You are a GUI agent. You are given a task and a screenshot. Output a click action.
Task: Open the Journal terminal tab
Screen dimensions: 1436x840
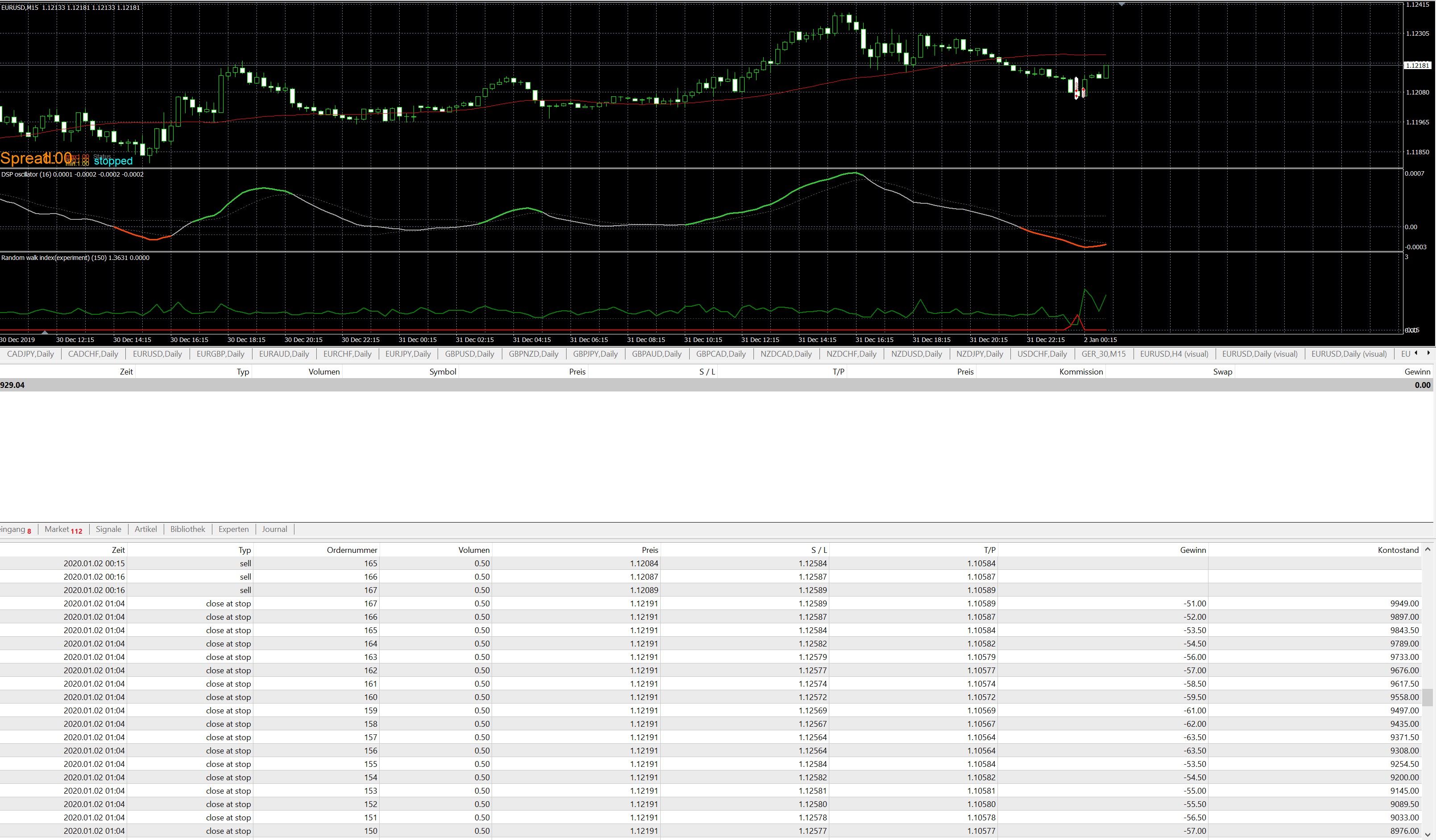pos(275,529)
